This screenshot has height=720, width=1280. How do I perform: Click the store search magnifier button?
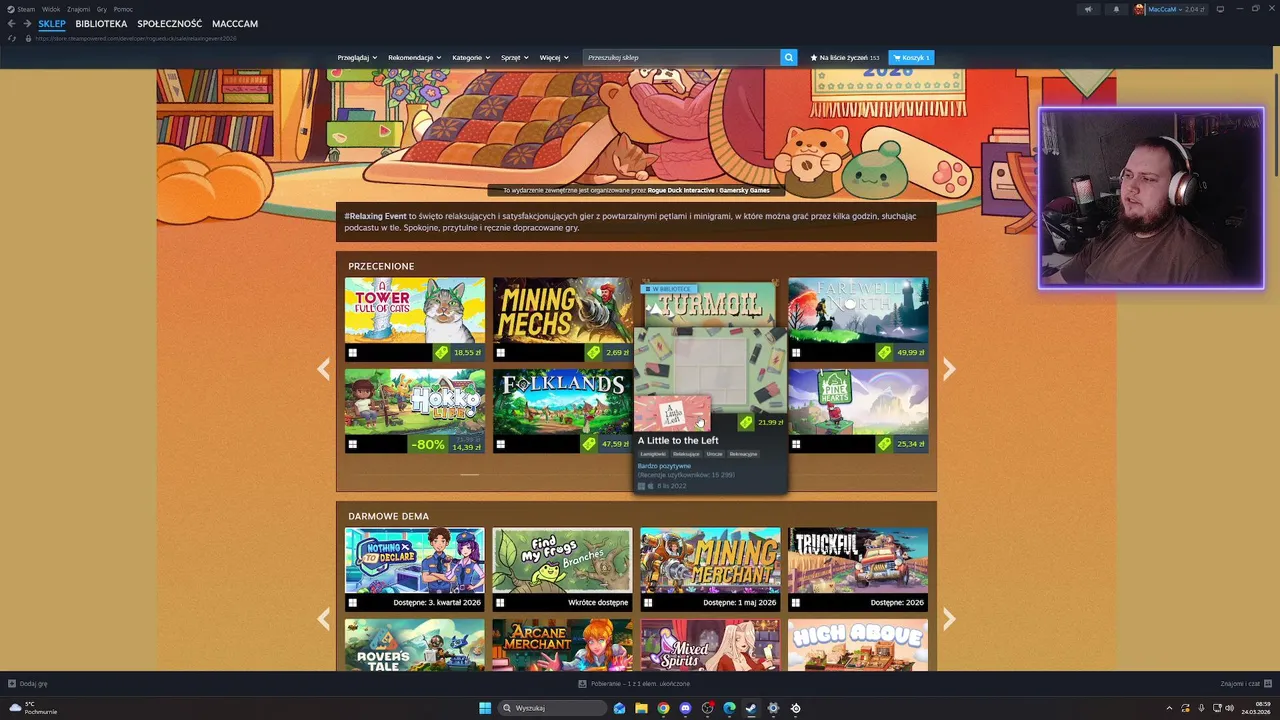coord(789,58)
